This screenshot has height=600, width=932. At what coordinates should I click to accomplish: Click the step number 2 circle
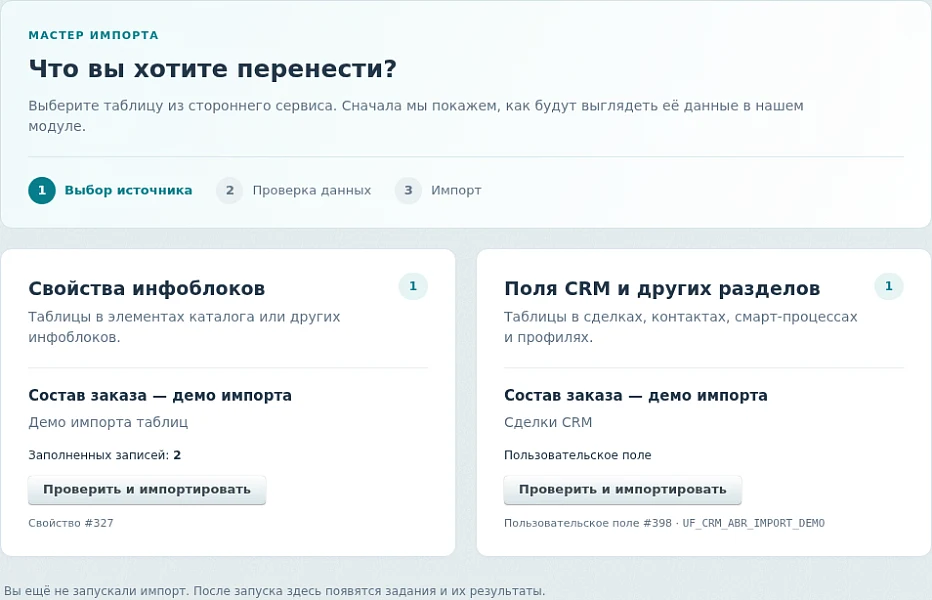point(229,190)
